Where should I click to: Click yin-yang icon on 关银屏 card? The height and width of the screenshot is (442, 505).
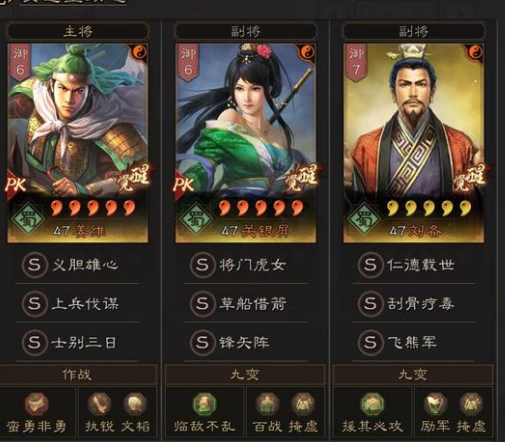click(x=308, y=52)
